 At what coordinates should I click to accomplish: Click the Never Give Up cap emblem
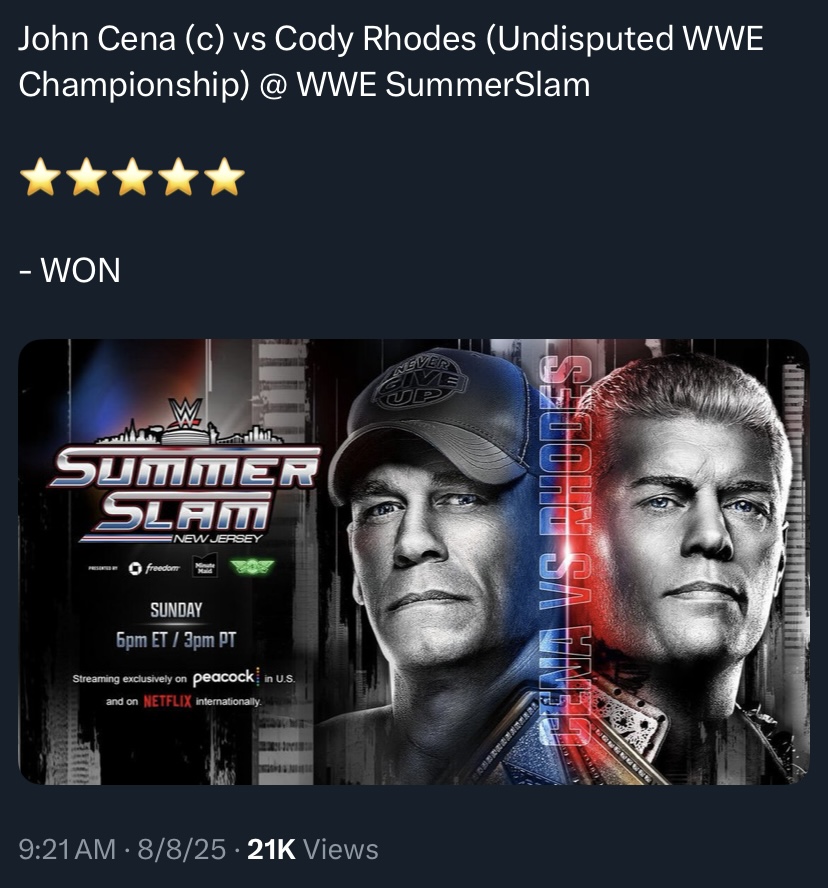click(x=421, y=381)
